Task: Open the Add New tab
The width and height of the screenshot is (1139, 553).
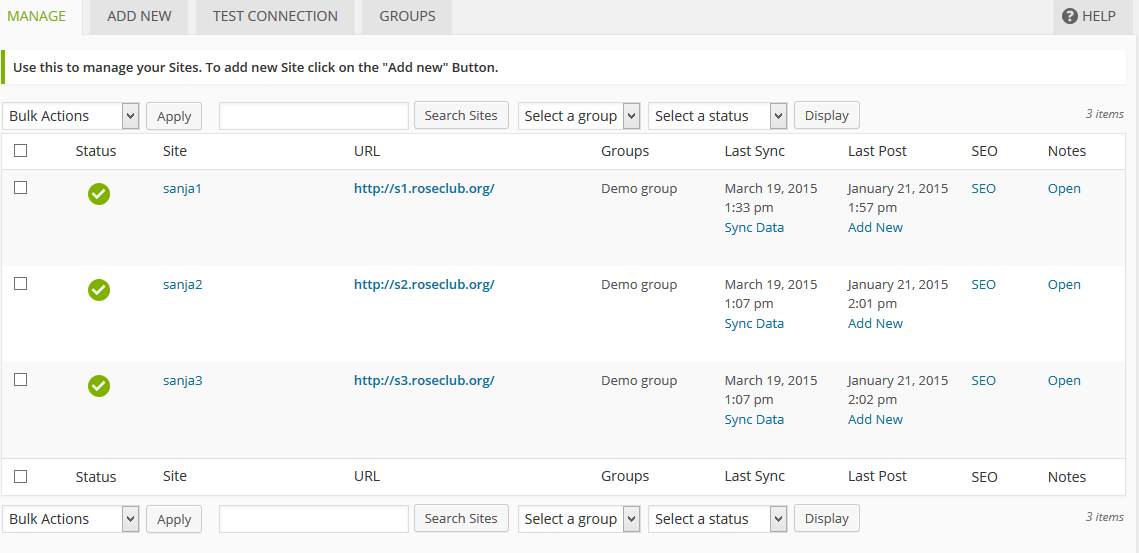Action: pyautogui.click(x=139, y=16)
